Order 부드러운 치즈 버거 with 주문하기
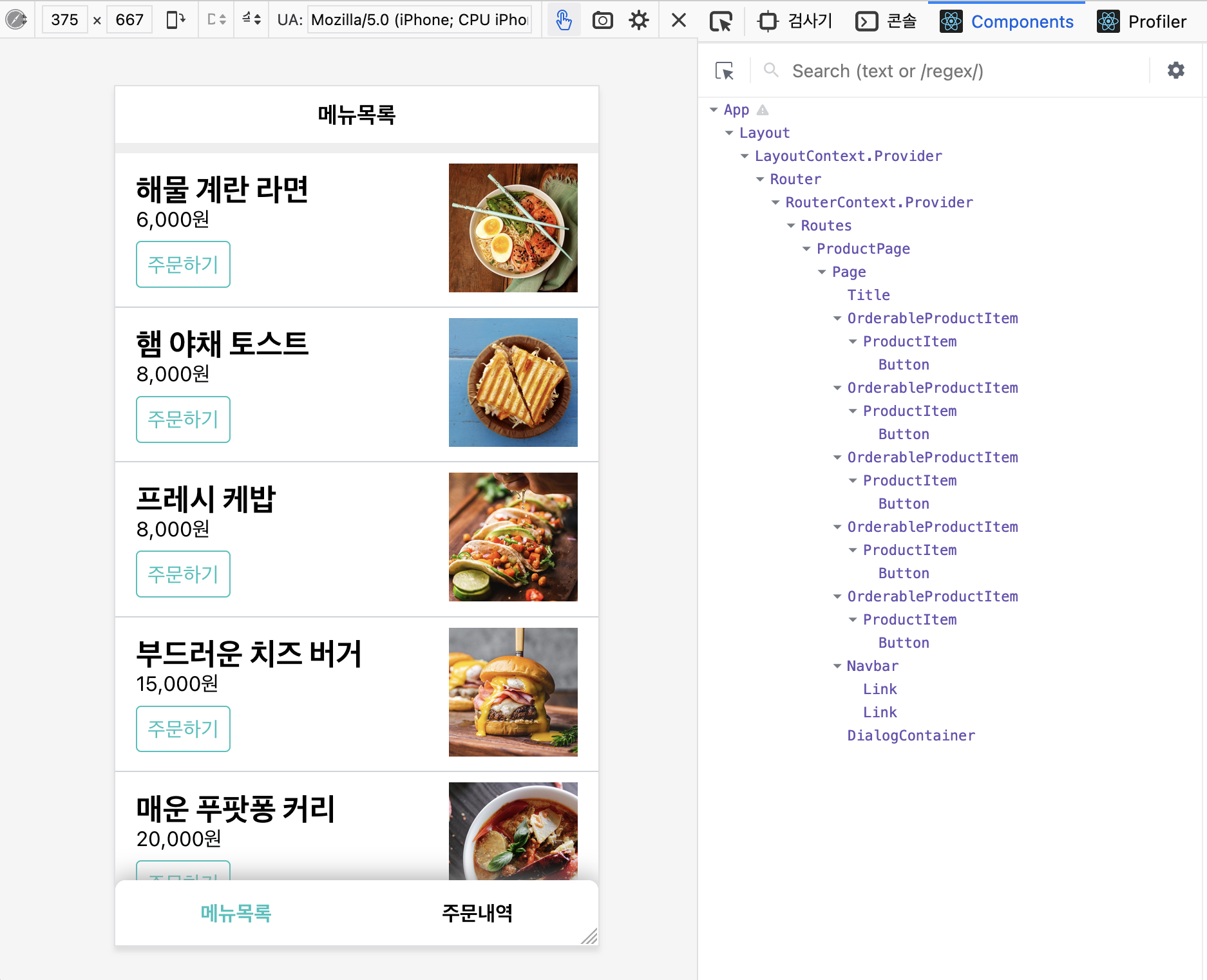This screenshot has height=980, width=1207. tap(183, 729)
